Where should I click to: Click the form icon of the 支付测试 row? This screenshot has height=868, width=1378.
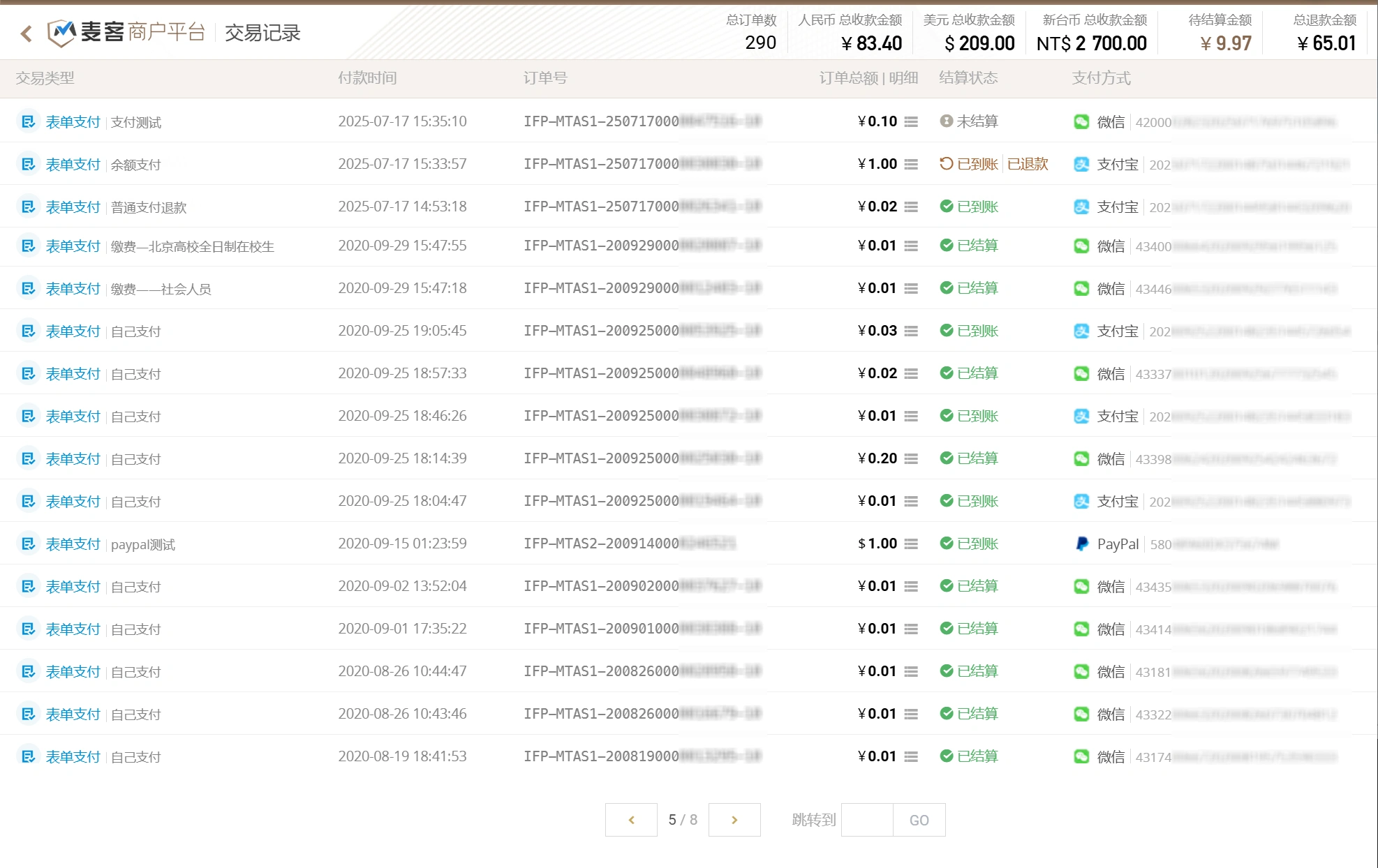28,122
